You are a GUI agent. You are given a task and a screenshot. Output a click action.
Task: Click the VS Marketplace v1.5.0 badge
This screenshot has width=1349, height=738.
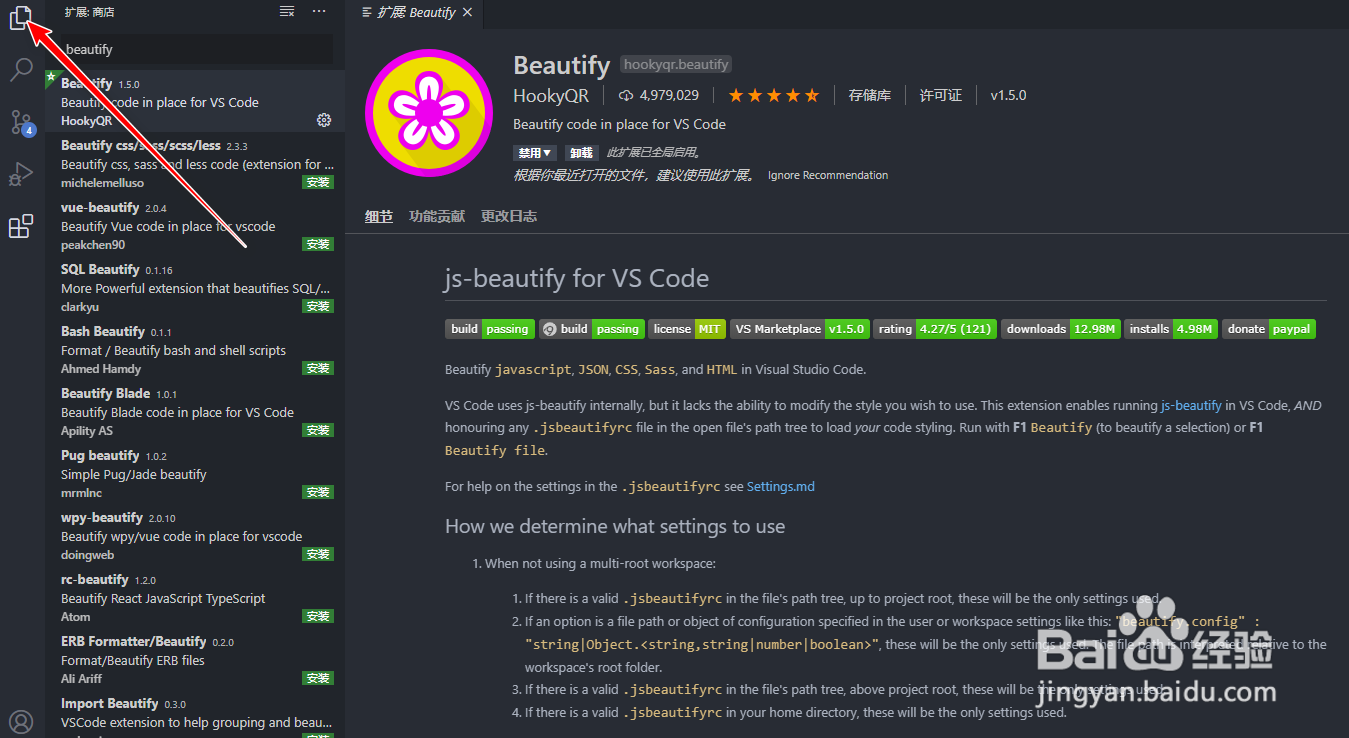tap(799, 329)
